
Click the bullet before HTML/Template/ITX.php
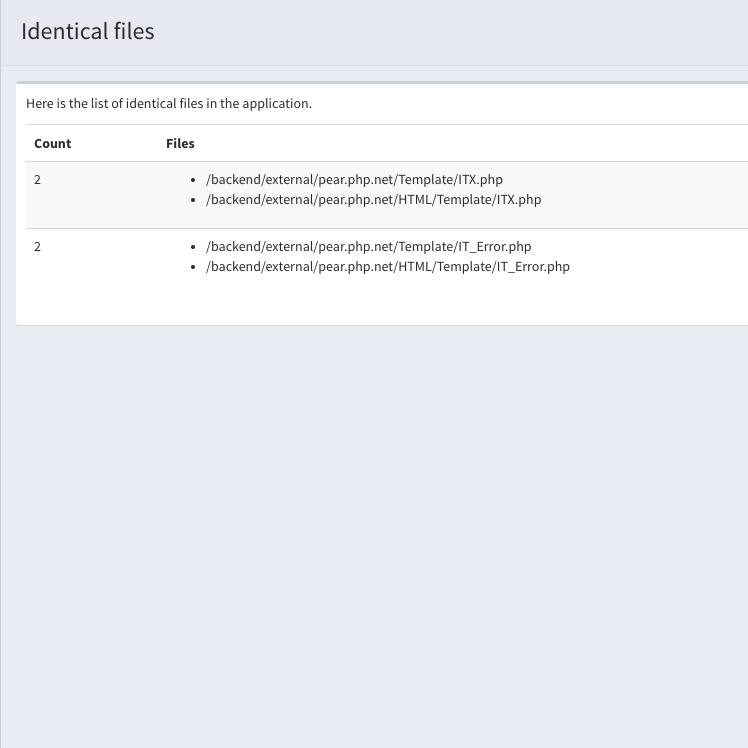pos(193,200)
